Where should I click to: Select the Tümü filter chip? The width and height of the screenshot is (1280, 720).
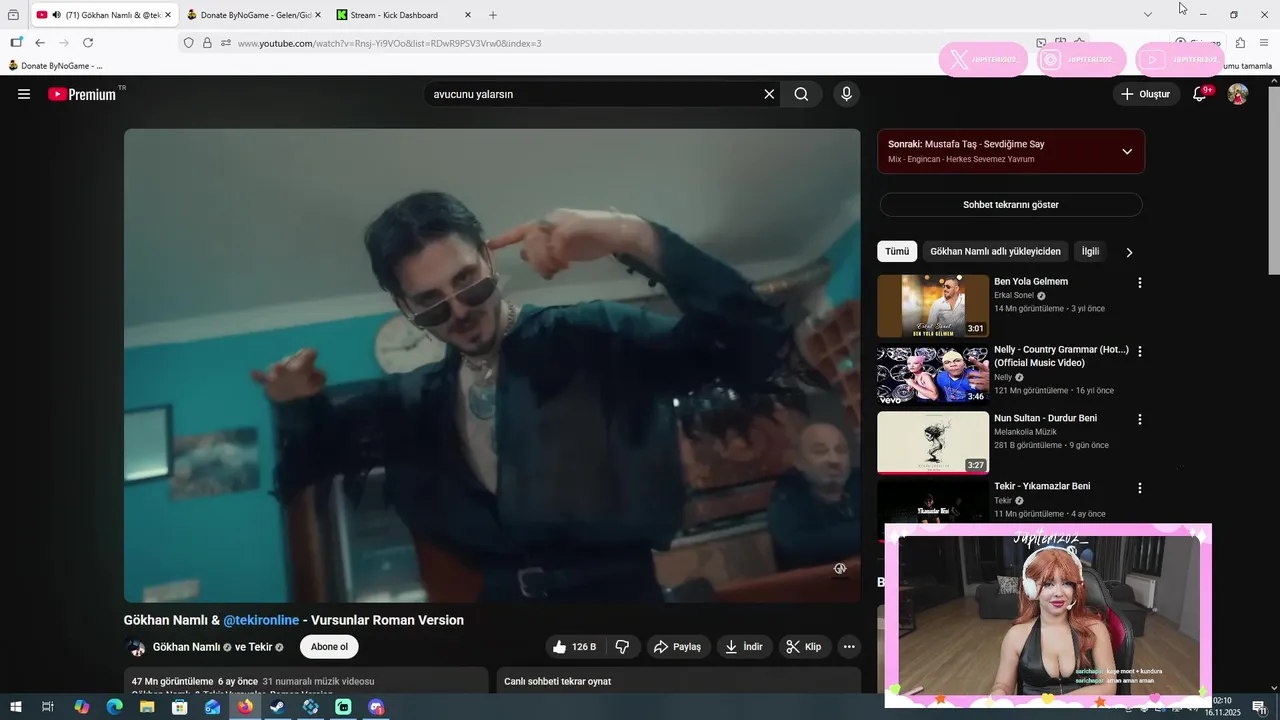(x=897, y=252)
